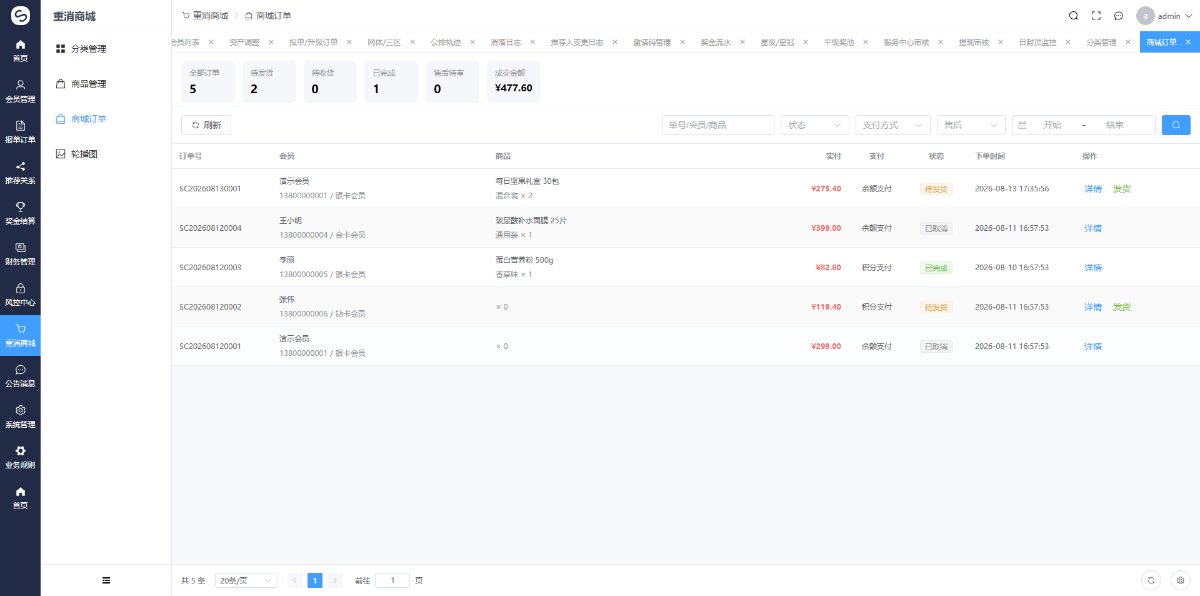Close the 商城订单 tab
The height and width of the screenshot is (596, 1200).
tap(1188, 42)
